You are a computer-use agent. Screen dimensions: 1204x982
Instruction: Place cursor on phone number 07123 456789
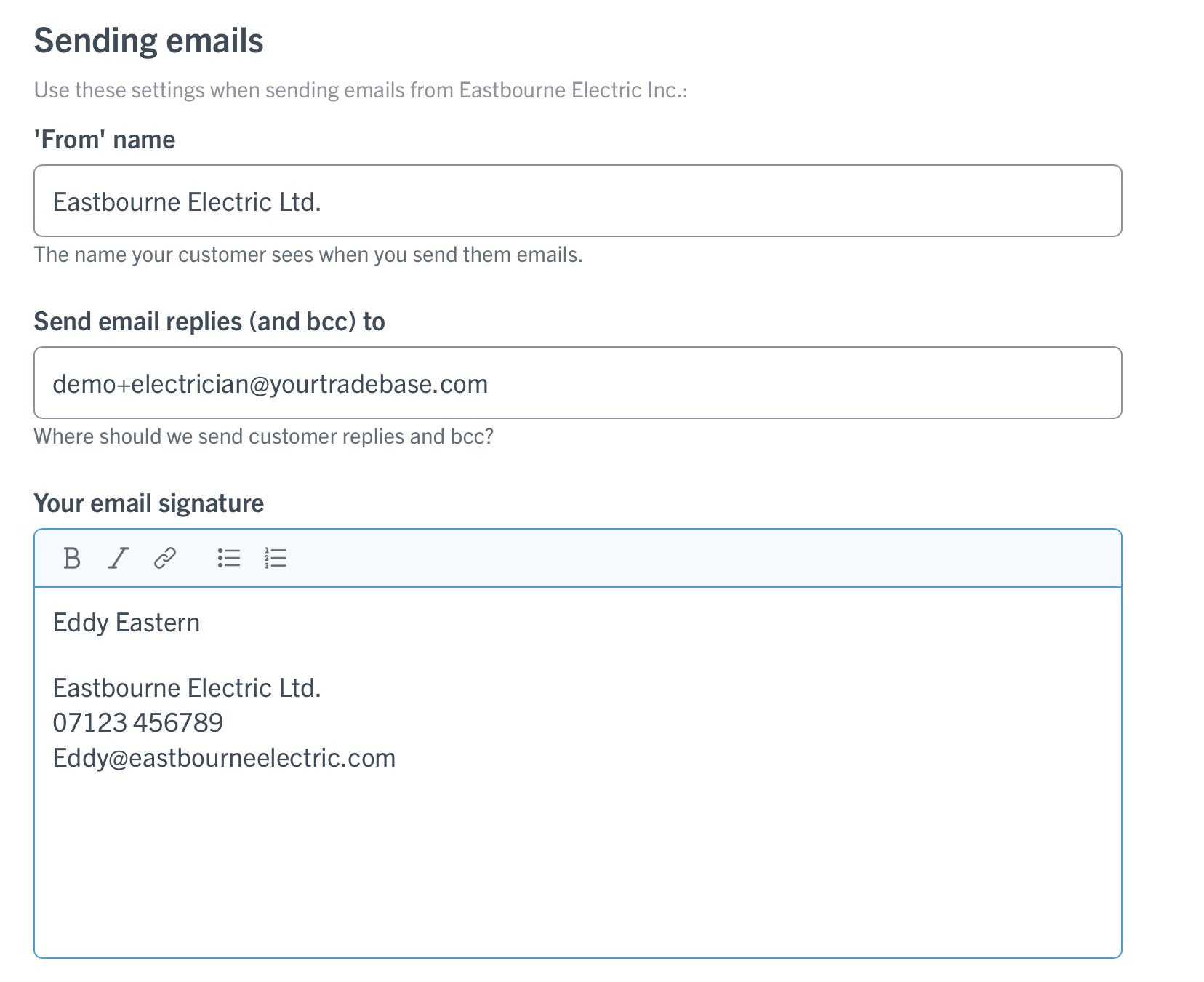(x=138, y=723)
